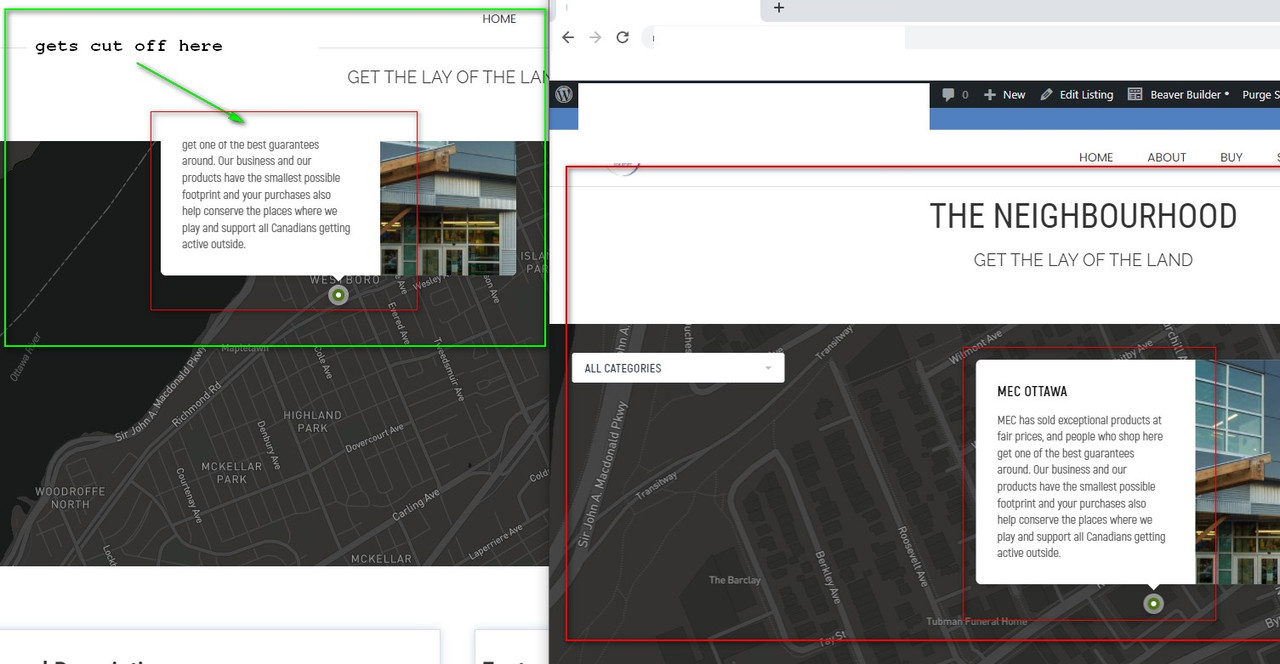Click the storefront photo in right popup
The width and height of the screenshot is (1280, 664).
point(1237,473)
